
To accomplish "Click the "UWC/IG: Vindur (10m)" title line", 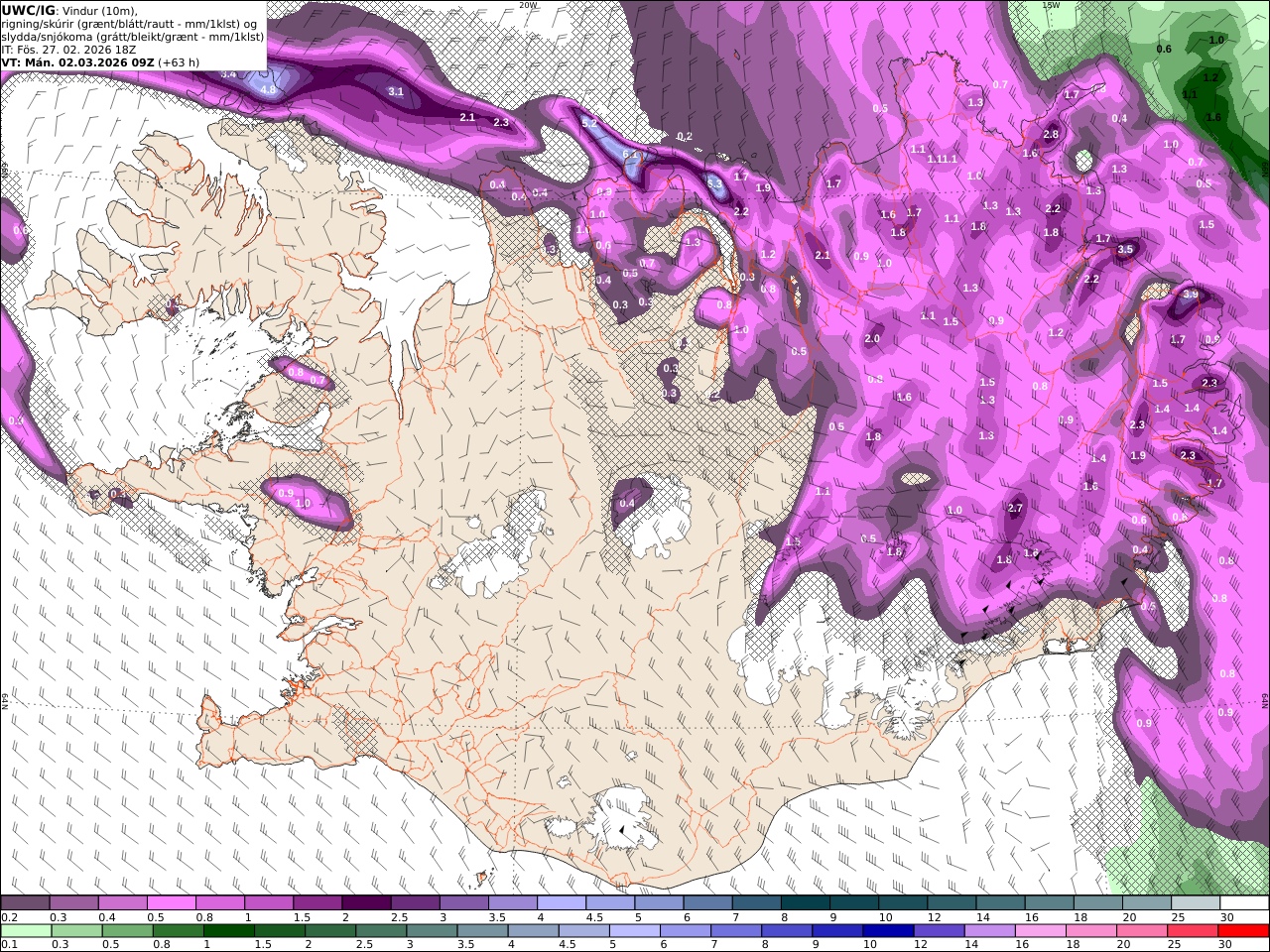I will (69, 11).
